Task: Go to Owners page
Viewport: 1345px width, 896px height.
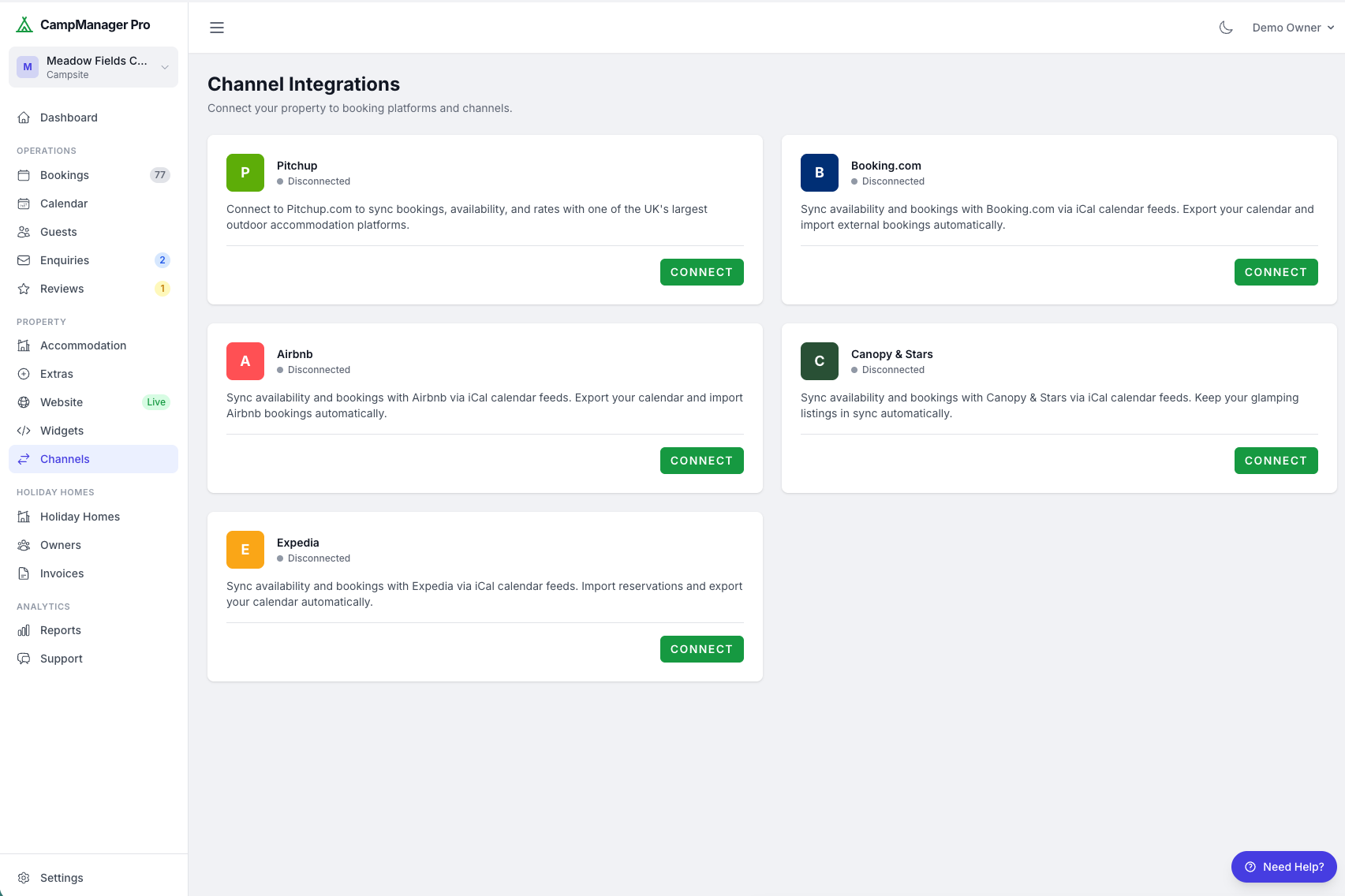Action: [x=93, y=545]
